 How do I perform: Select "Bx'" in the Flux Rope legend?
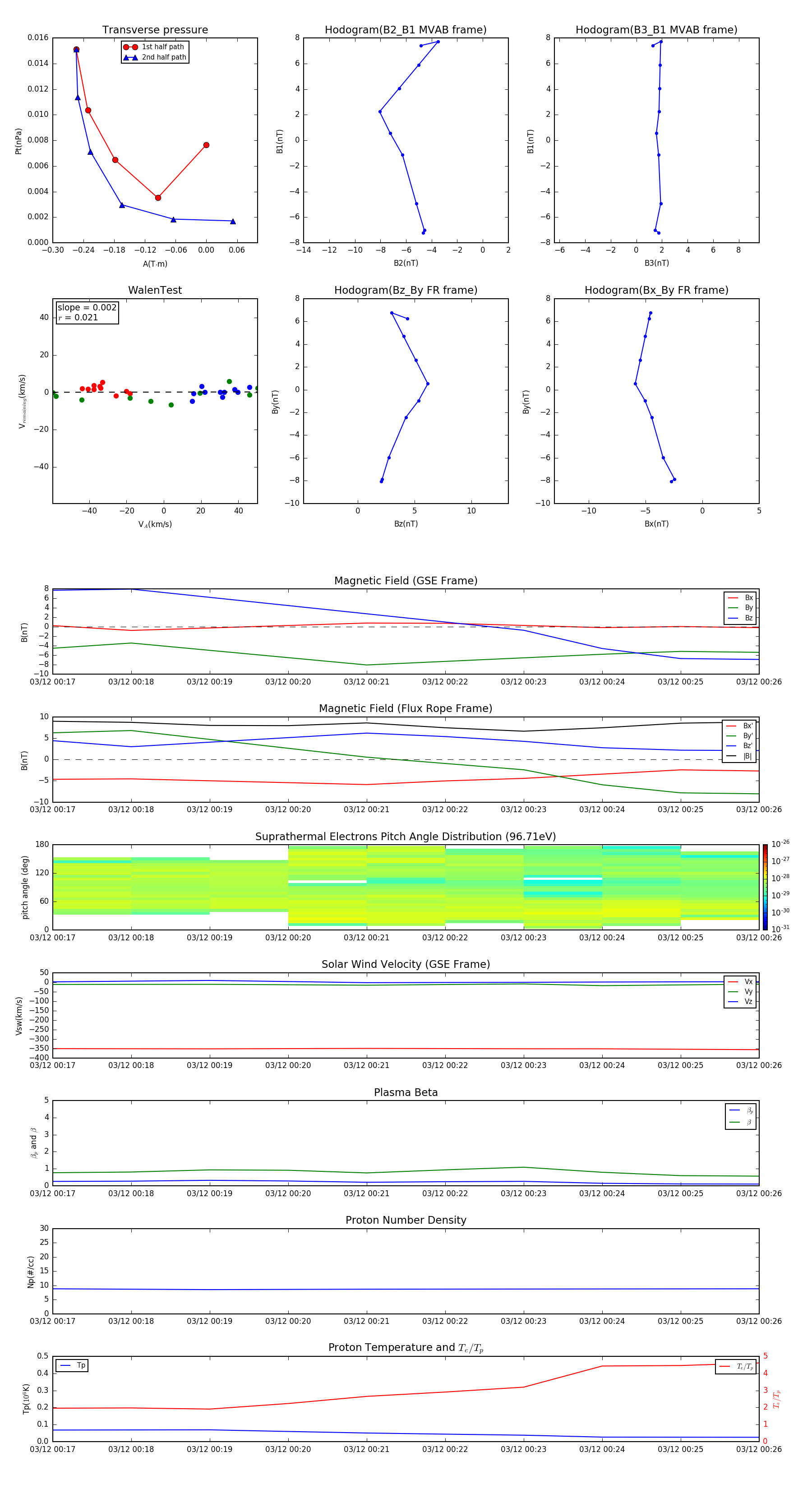[740, 726]
